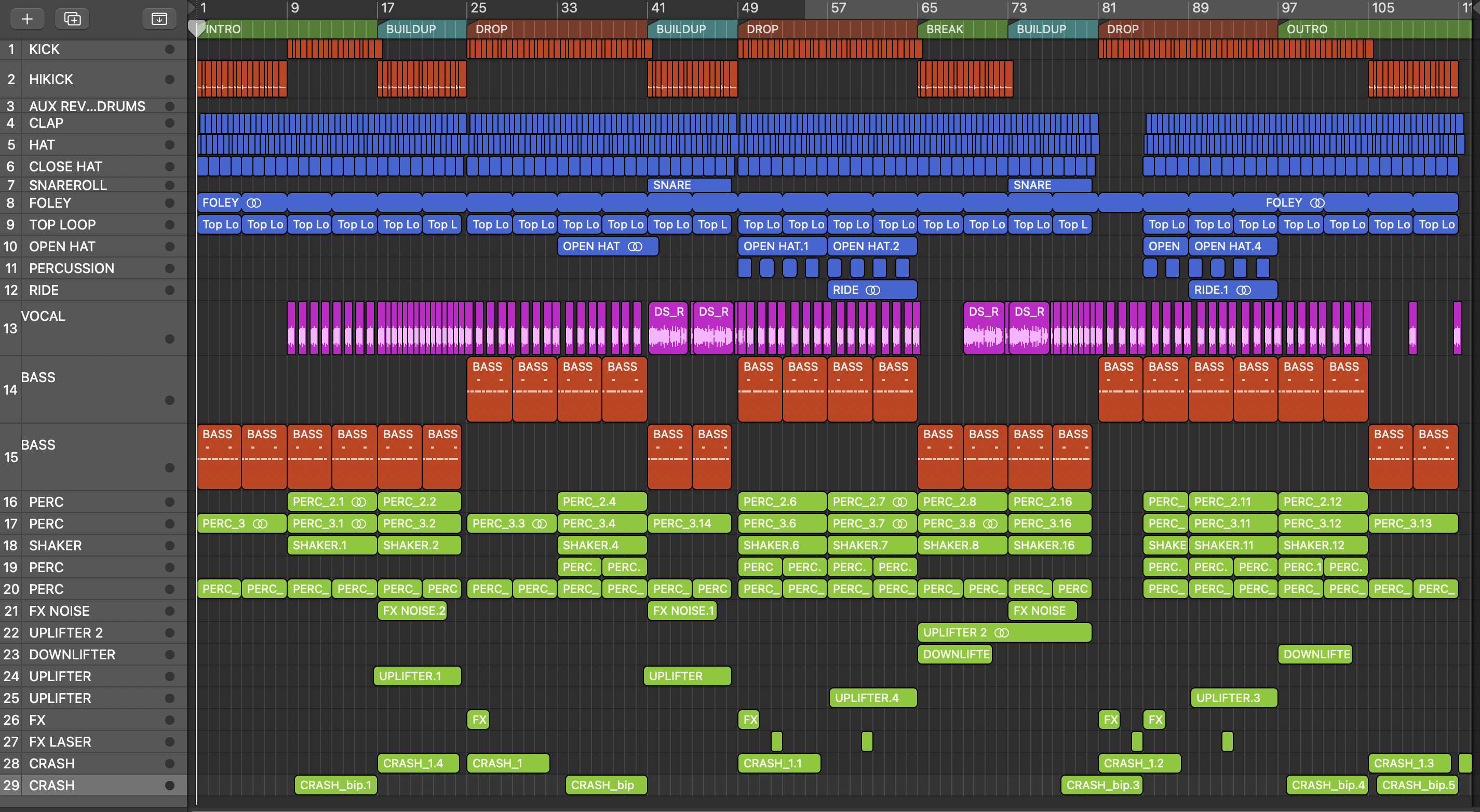Image resolution: width=1480 pixels, height=812 pixels.
Task: Toggle the dot button on the SHAKER track
Action: 169,546
